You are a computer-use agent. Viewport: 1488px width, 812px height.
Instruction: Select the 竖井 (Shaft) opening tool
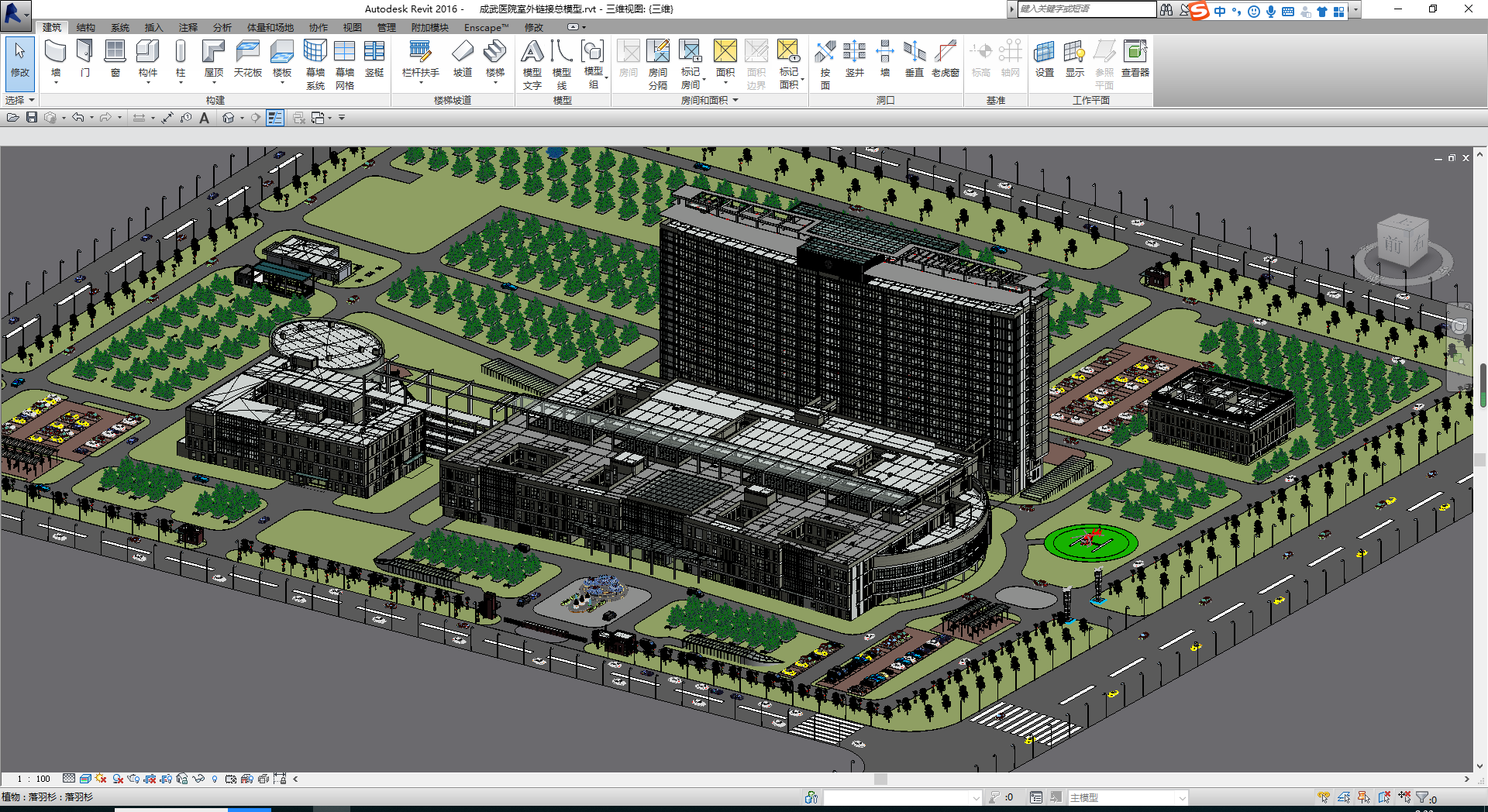click(855, 59)
